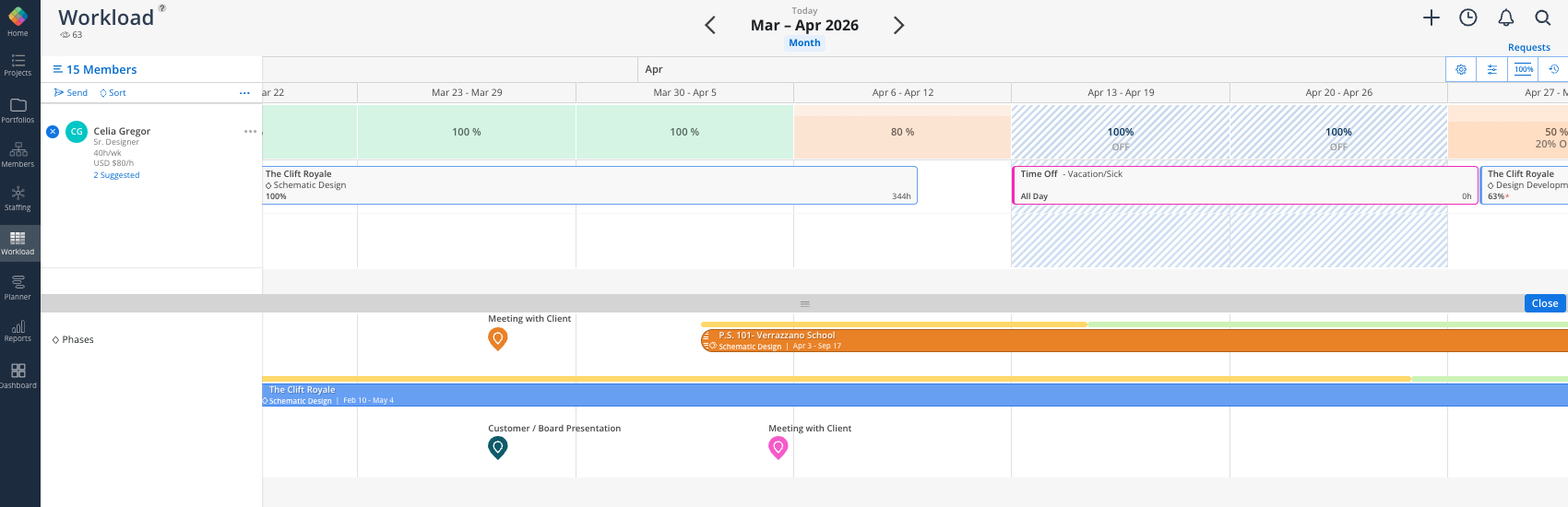Close the bottom phases panel

[x=1544, y=303]
